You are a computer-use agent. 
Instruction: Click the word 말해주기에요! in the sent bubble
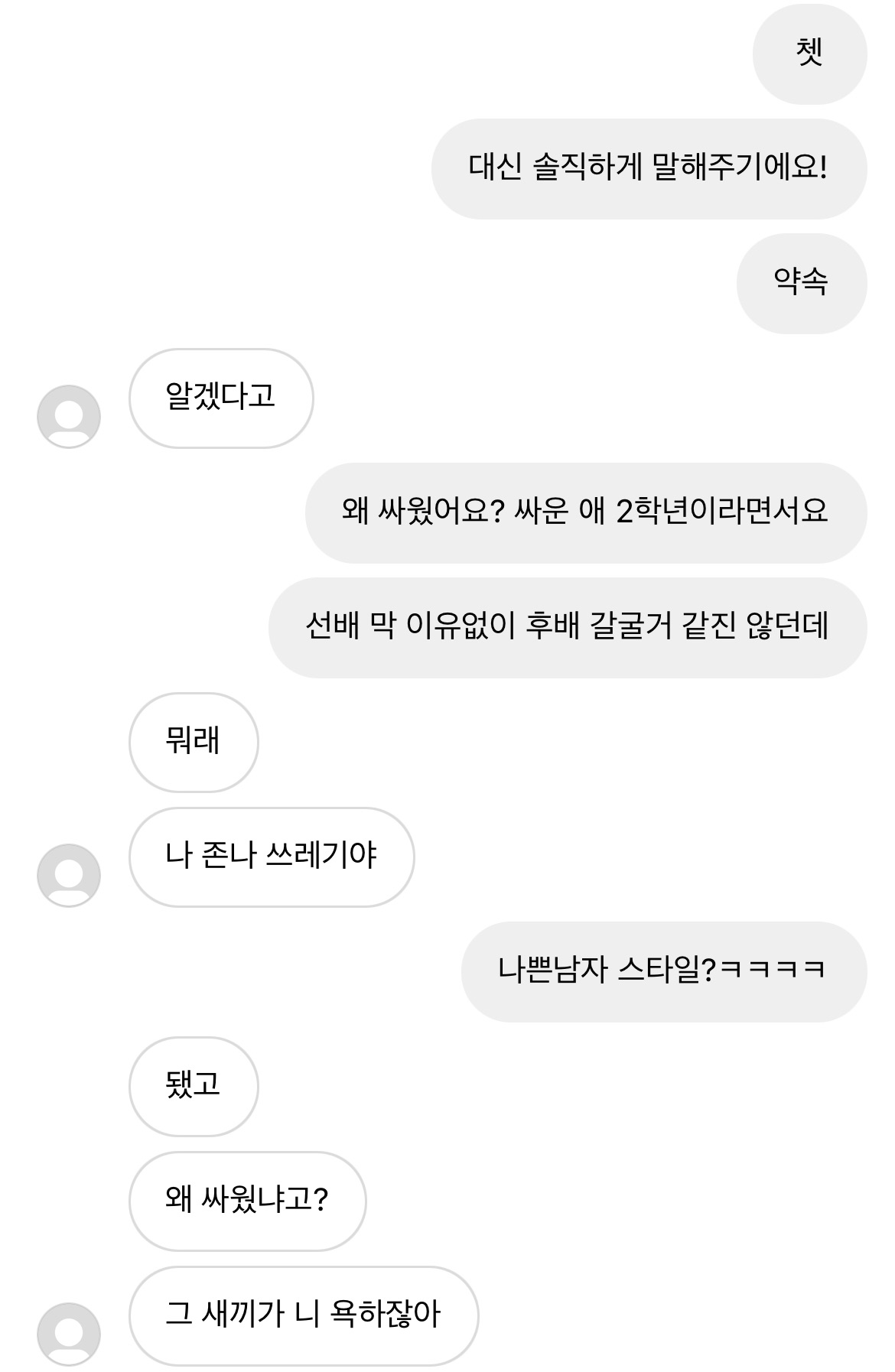739,168
